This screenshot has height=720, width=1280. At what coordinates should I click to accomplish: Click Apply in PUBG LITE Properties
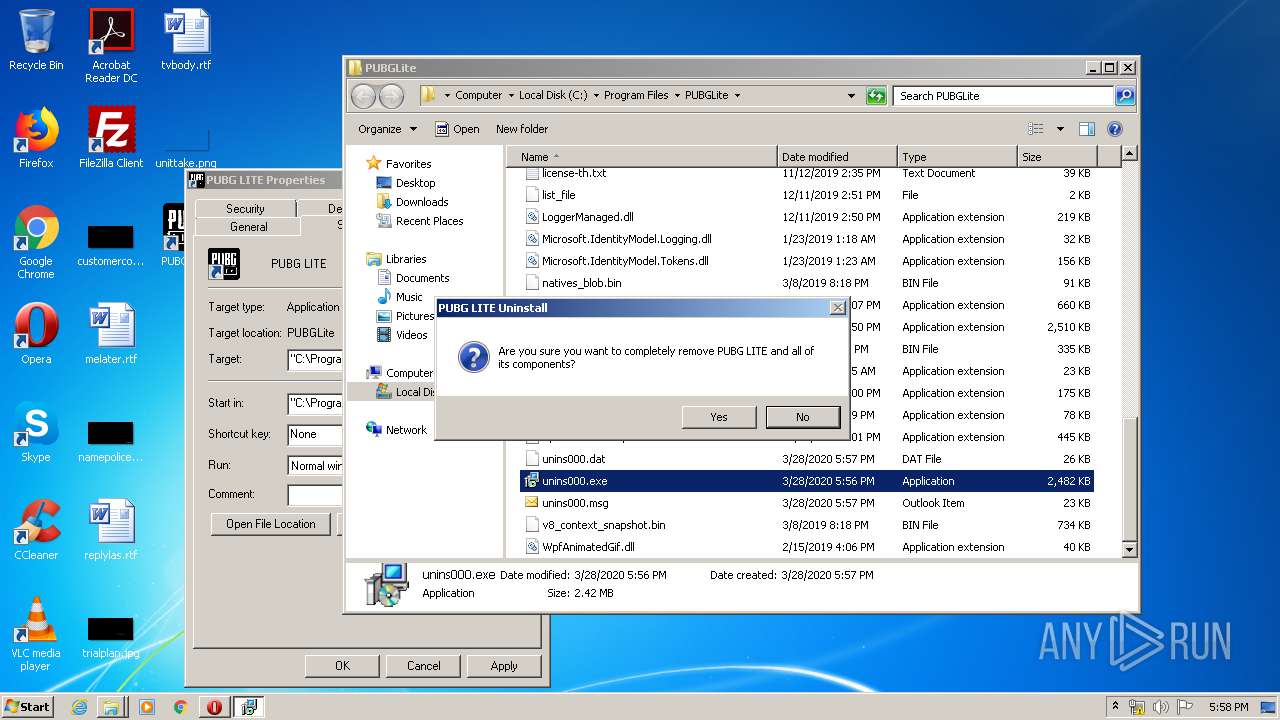[504, 666]
